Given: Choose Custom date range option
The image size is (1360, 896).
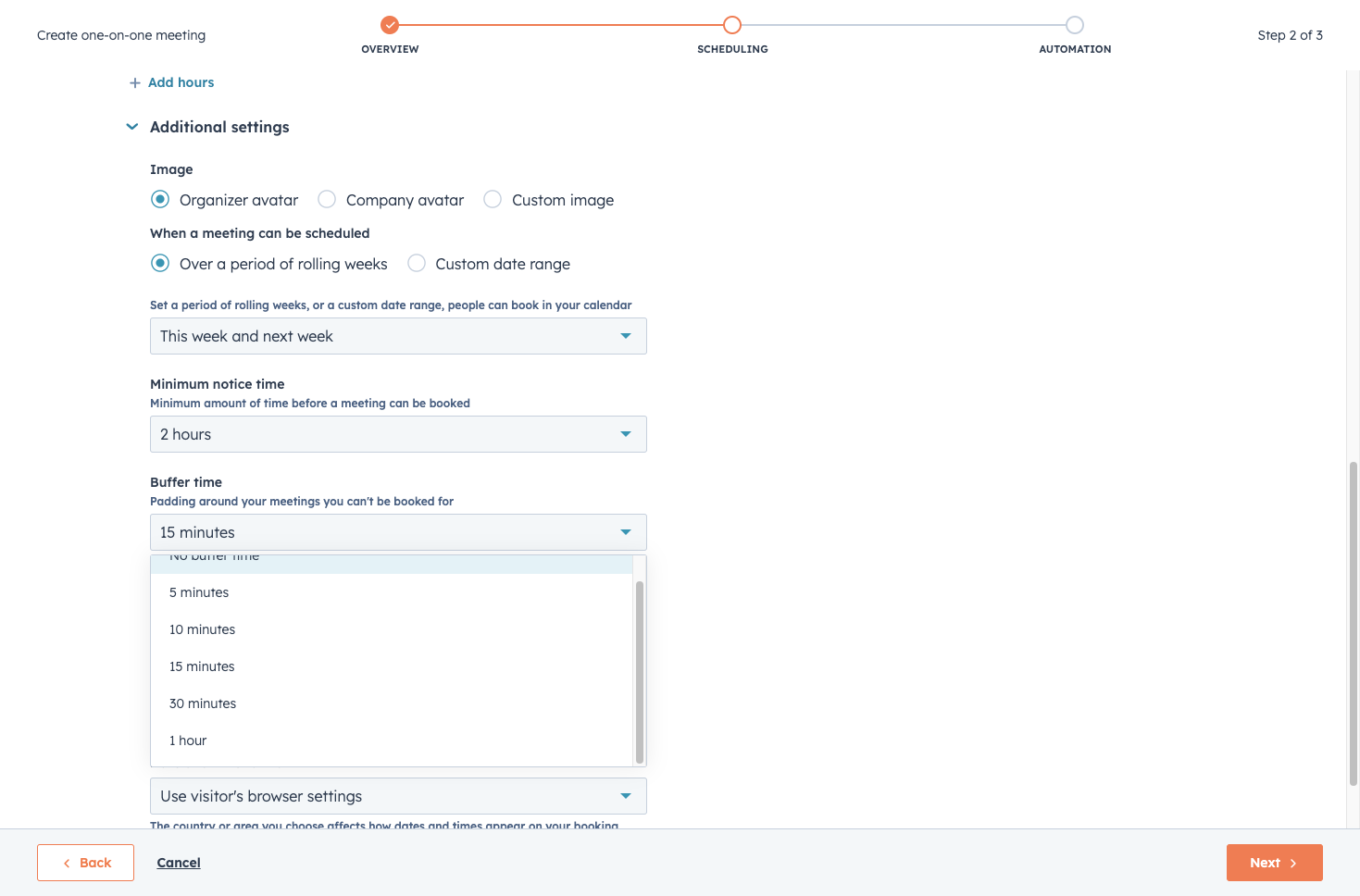Looking at the screenshot, I should point(417,264).
